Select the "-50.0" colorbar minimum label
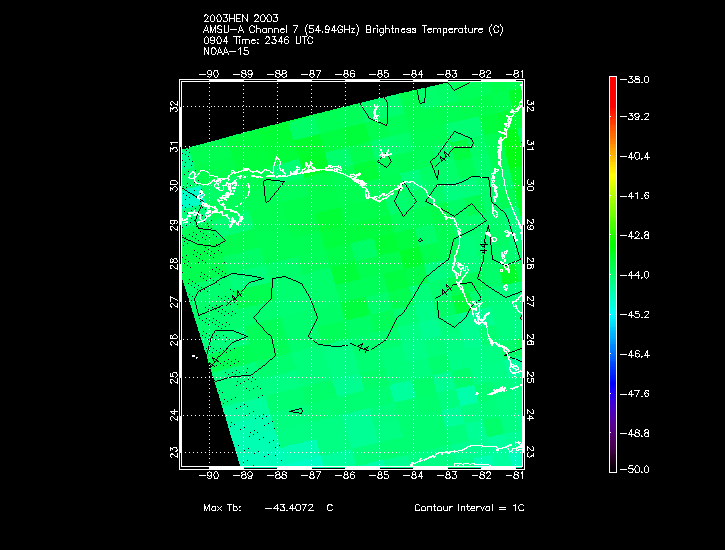The height and width of the screenshot is (550, 725). 635,470
